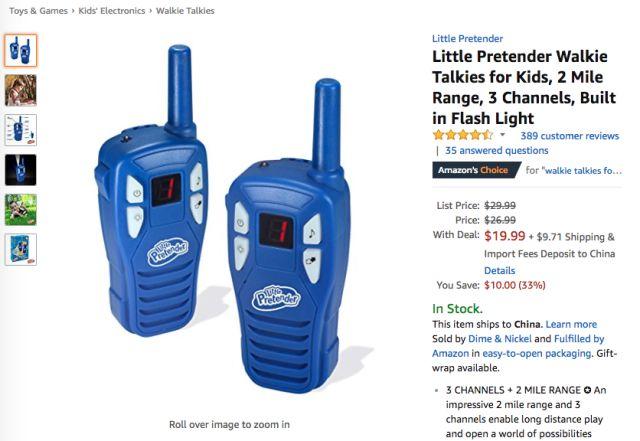Open the Walkie Talkies breadcrumb link
This screenshot has width=640, height=441.
point(185,11)
